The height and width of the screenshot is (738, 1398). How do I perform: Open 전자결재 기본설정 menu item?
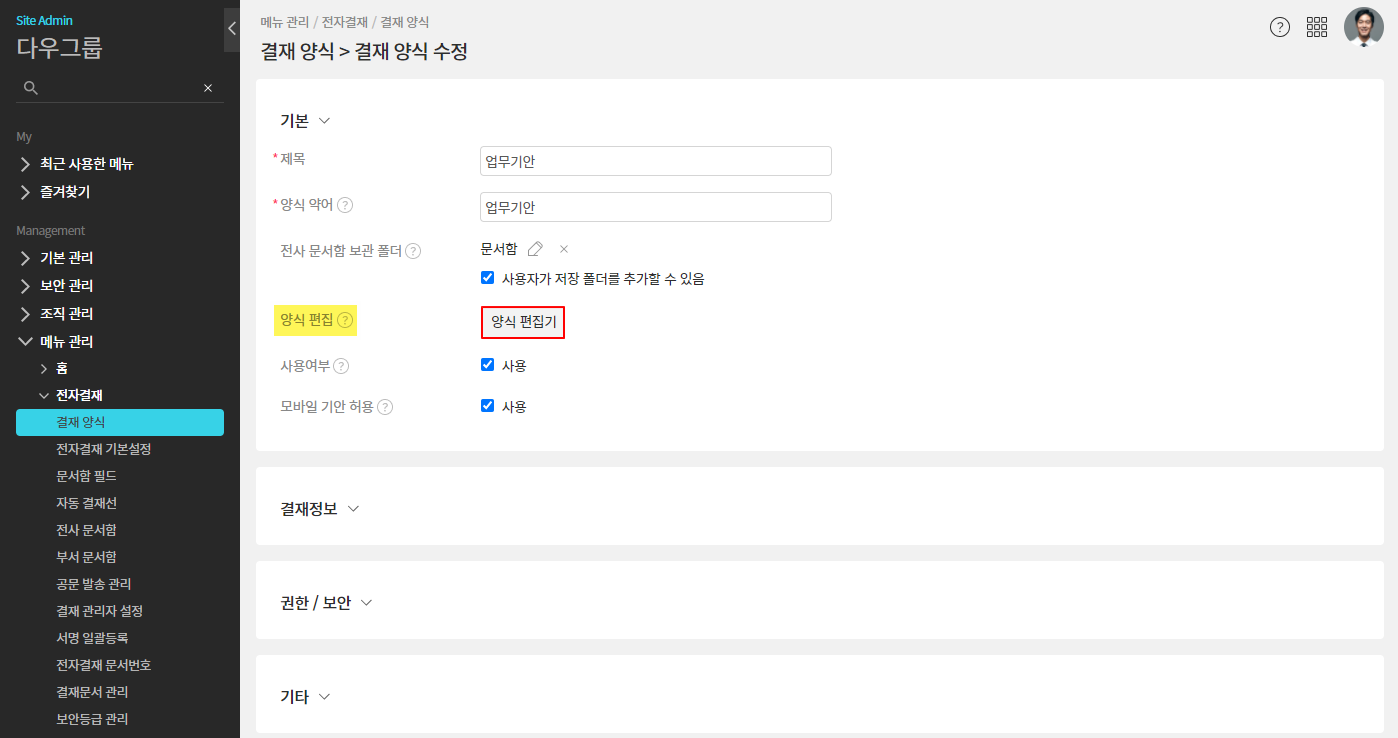(x=104, y=449)
